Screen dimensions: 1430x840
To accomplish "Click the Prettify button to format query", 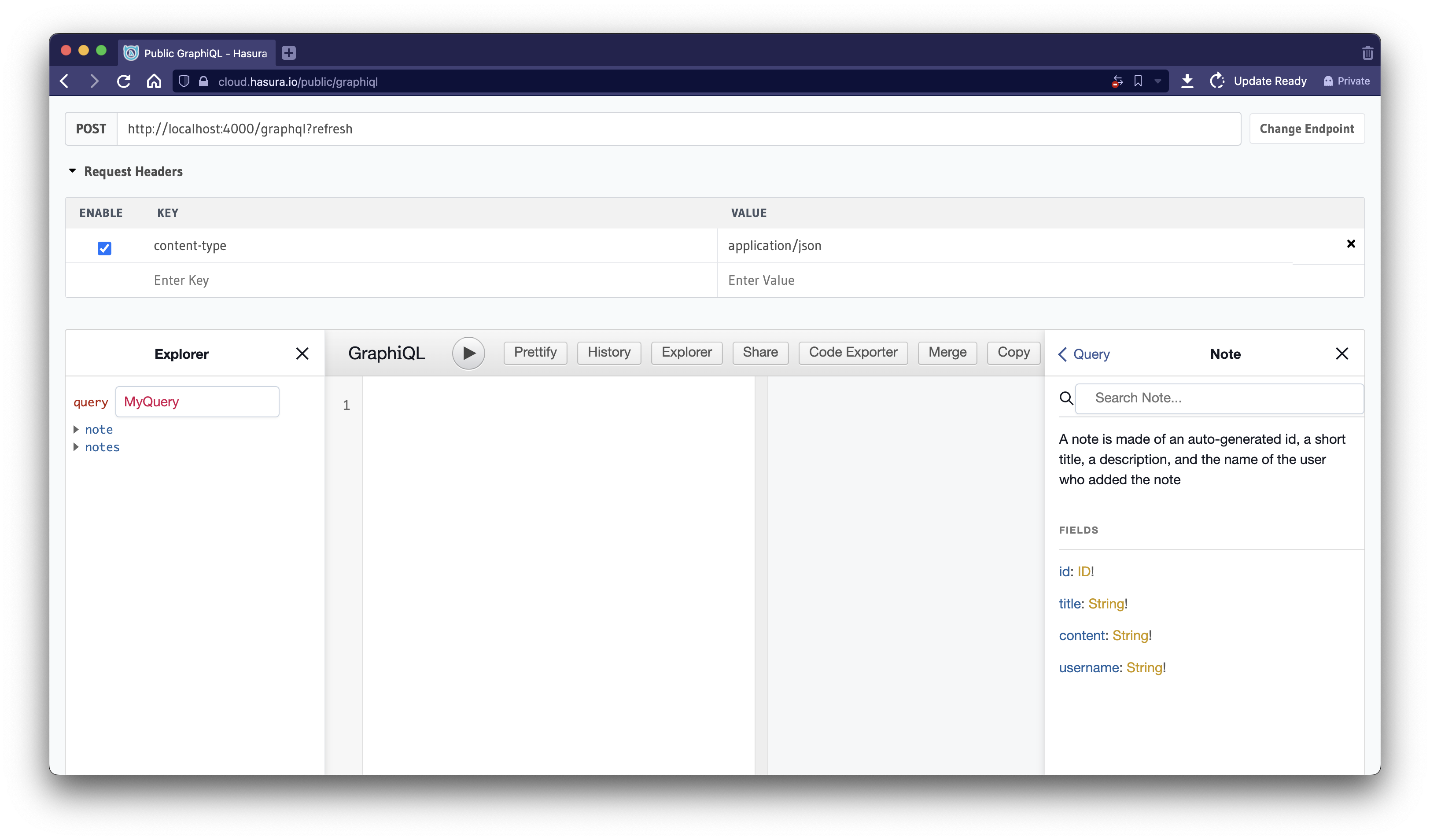I will (534, 352).
